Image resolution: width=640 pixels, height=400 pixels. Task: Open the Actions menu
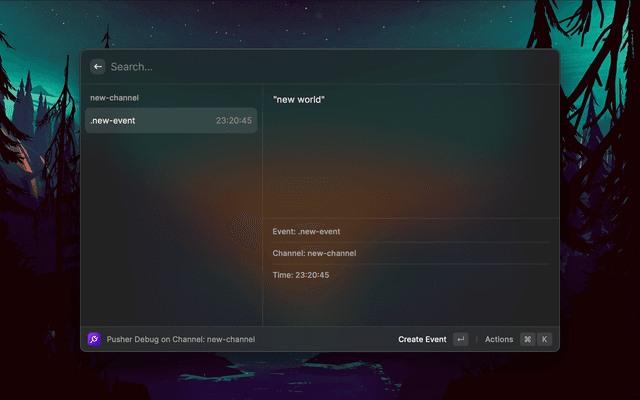(x=499, y=339)
